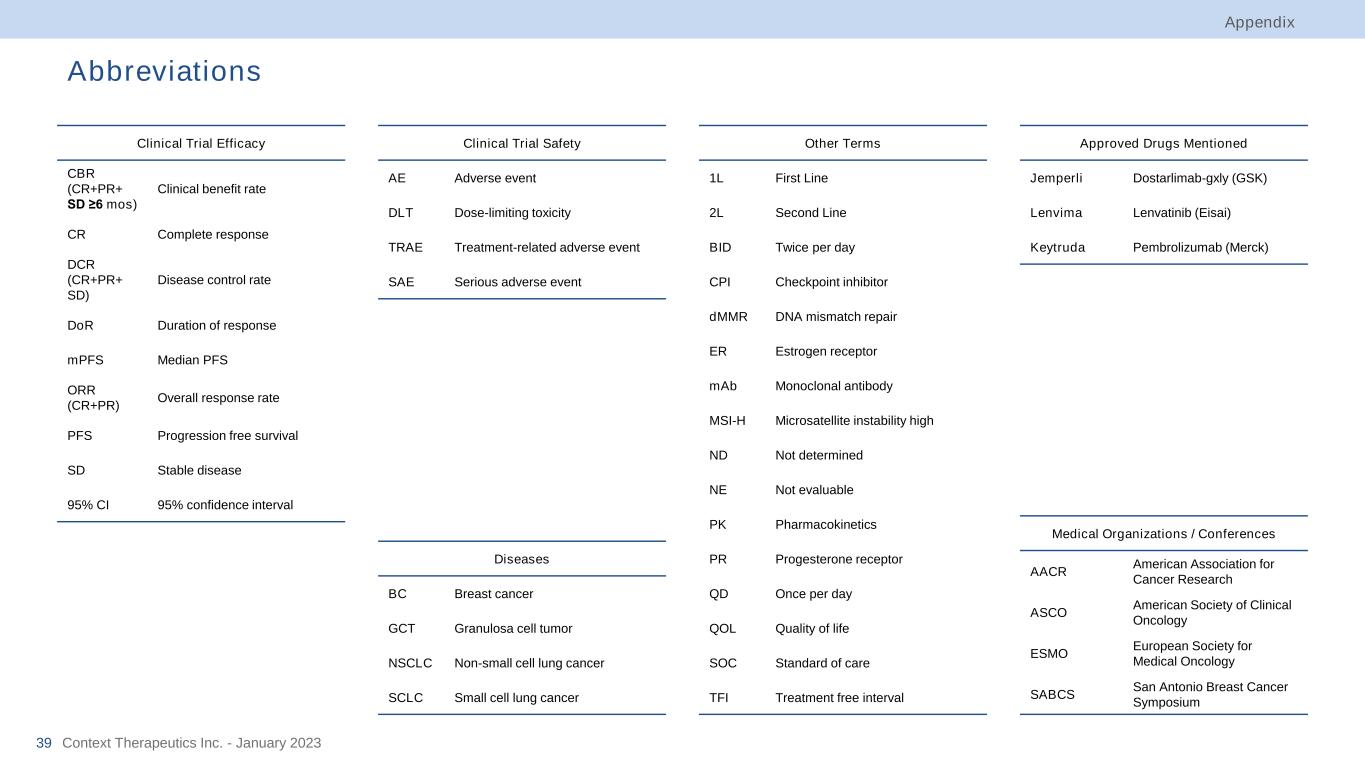The height and width of the screenshot is (768, 1365).
Task: Click the Context Therapeutics Inc. footer text
Action: [x=191, y=743]
